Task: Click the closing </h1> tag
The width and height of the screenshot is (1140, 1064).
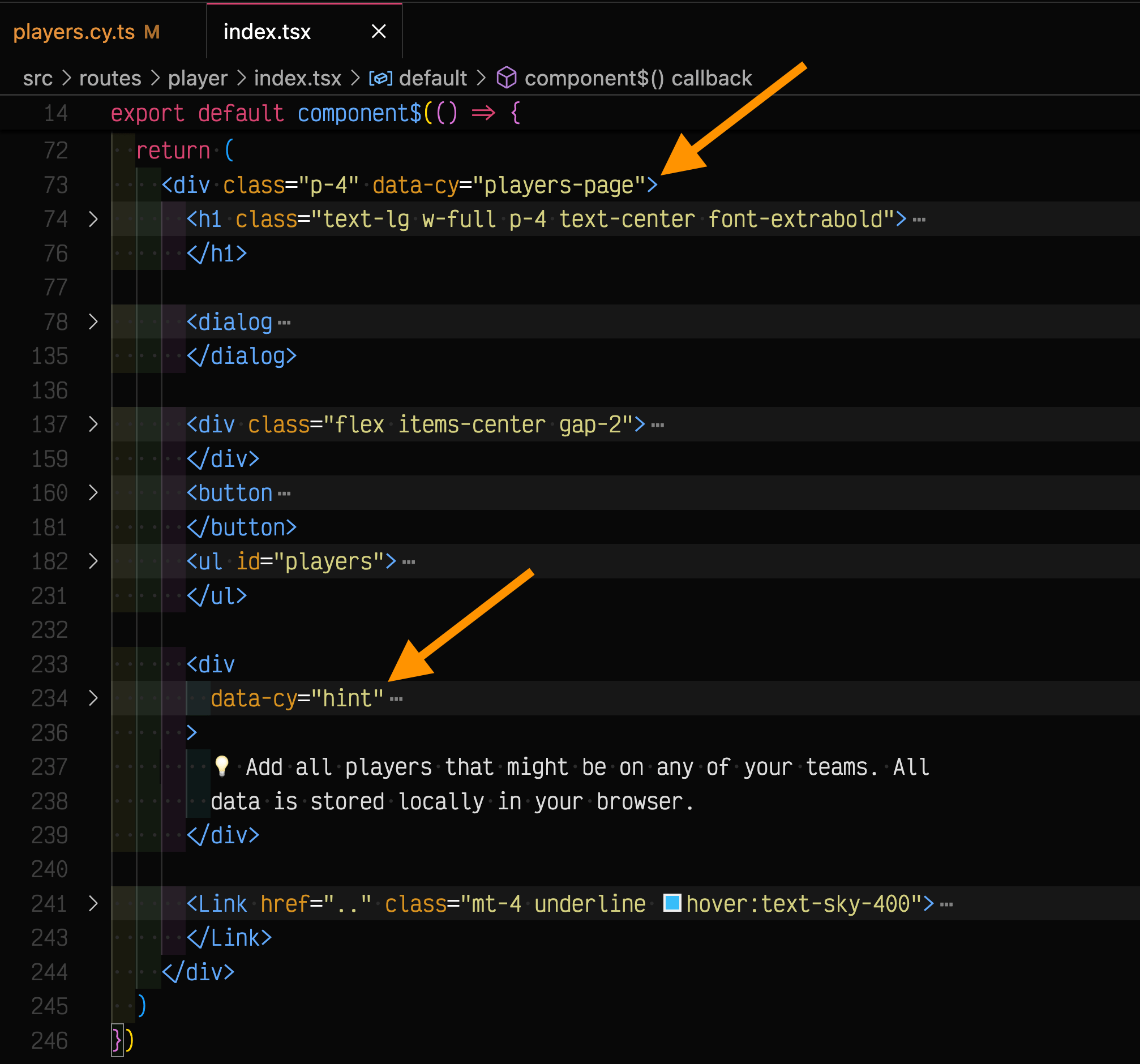Action: click(x=217, y=254)
